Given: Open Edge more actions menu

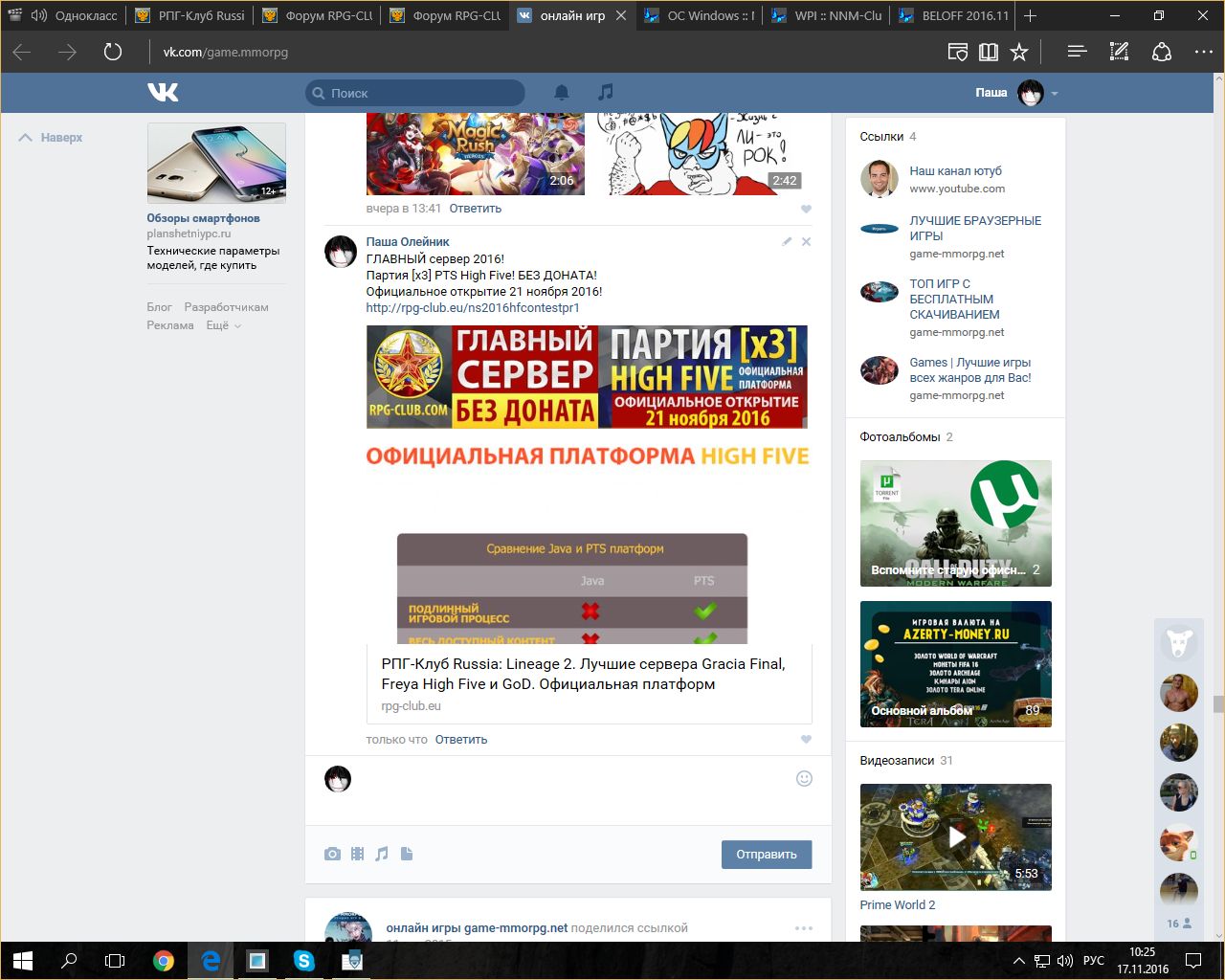Looking at the screenshot, I should (1203, 52).
